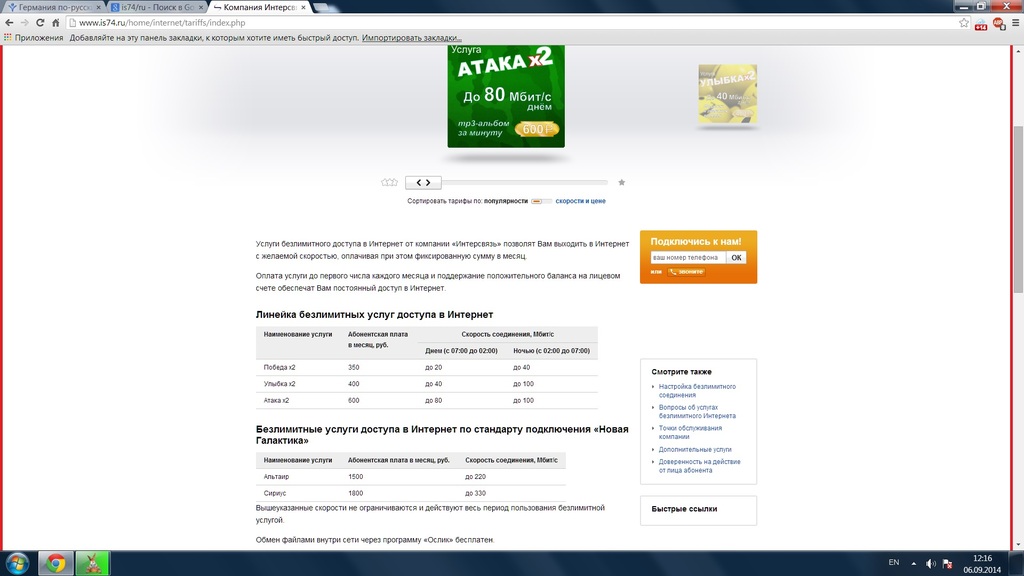The width and height of the screenshot is (1024, 576).
Task: Click the single star right of slider
Action: pos(622,182)
